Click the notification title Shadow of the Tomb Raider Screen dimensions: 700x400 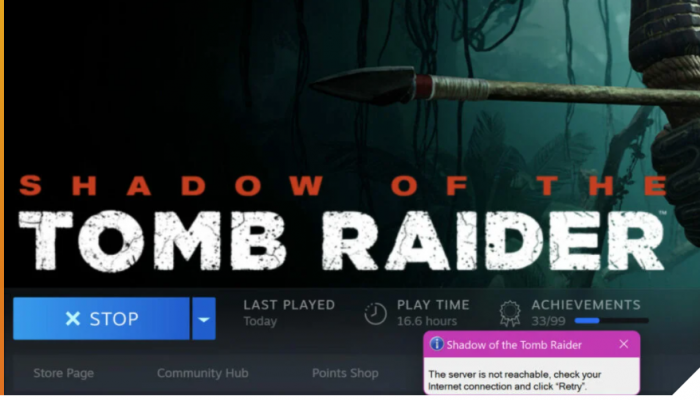click(514, 345)
